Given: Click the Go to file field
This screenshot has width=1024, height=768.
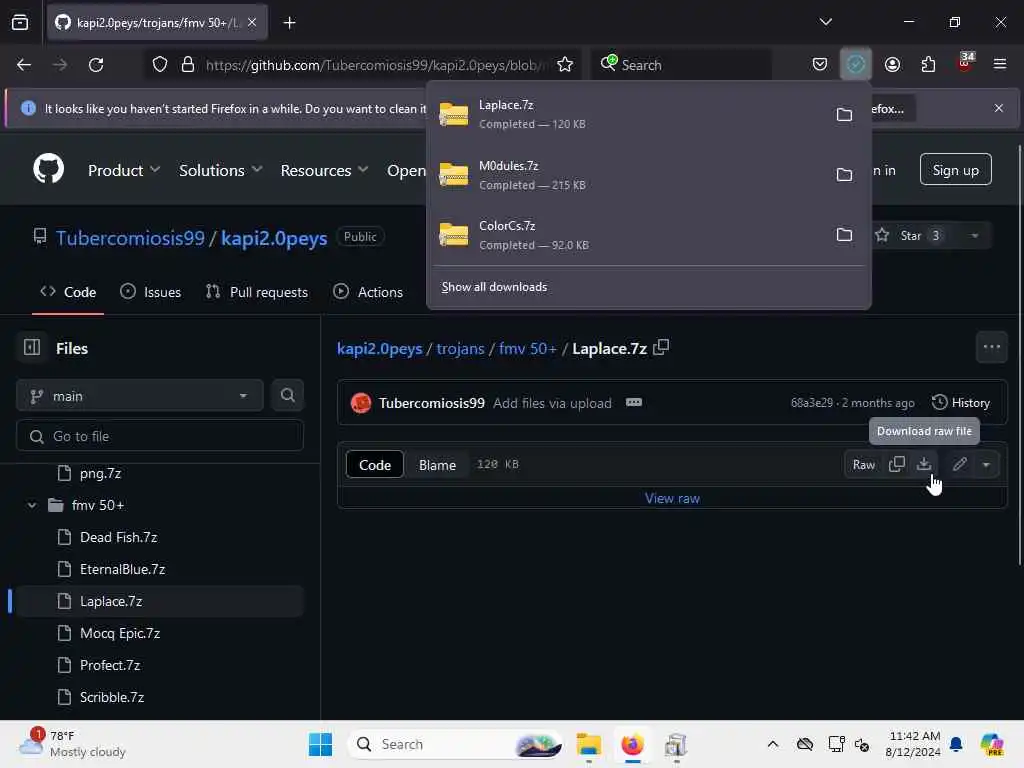Looking at the screenshot, I should [159, 436].
